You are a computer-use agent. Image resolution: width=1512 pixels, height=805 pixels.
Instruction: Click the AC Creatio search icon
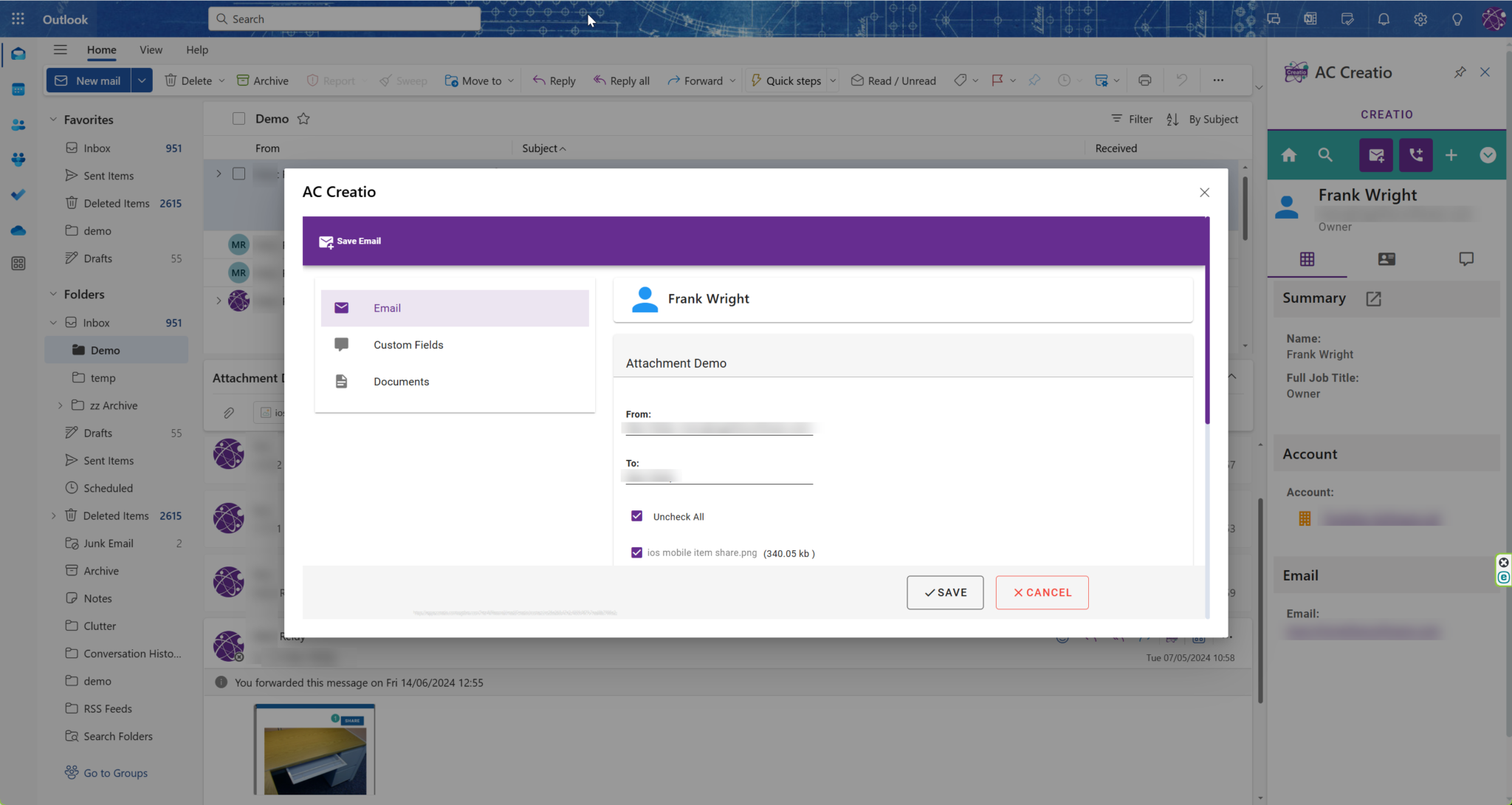(1325, 155)
